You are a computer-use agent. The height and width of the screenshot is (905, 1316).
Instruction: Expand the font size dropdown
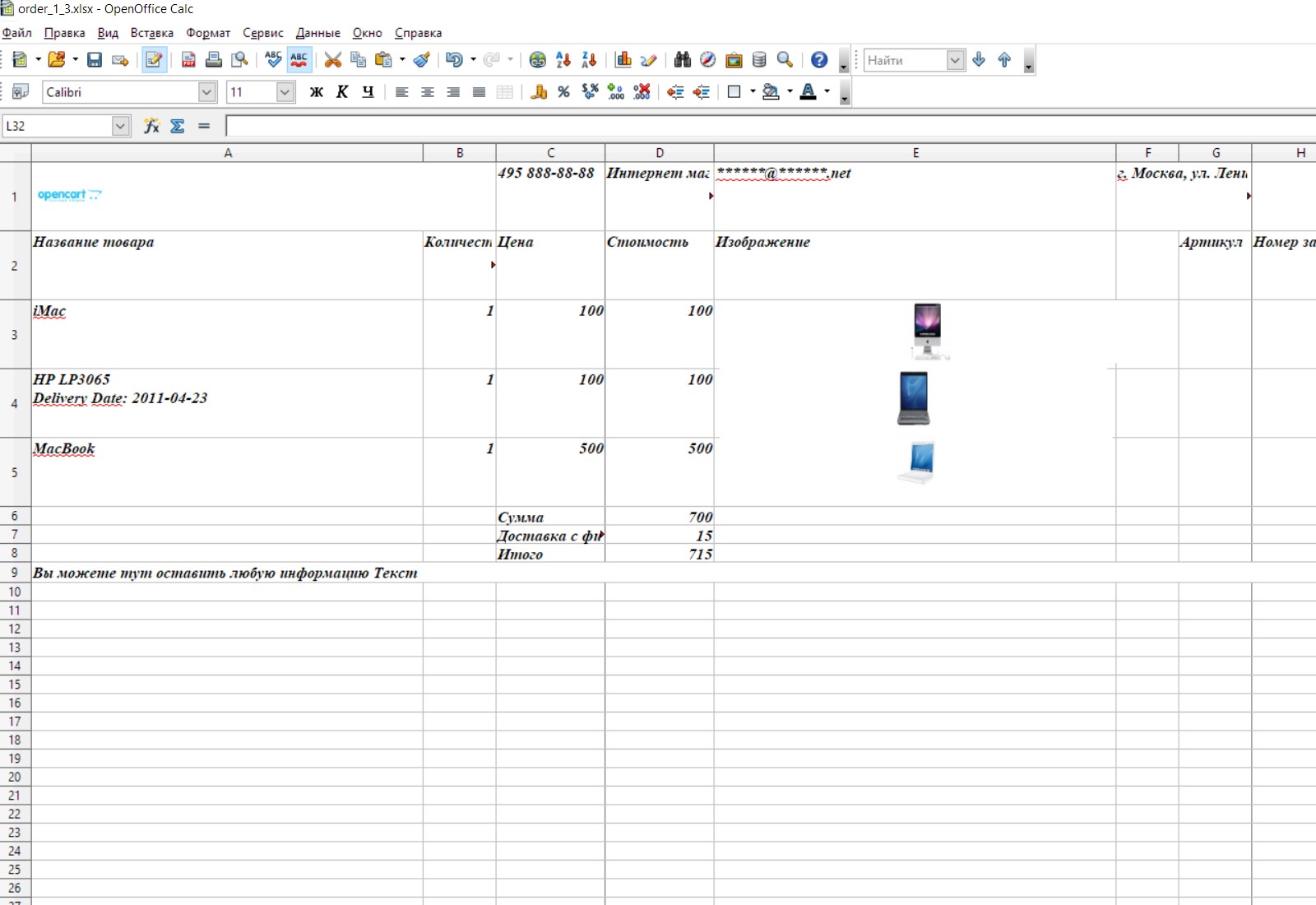285,92
